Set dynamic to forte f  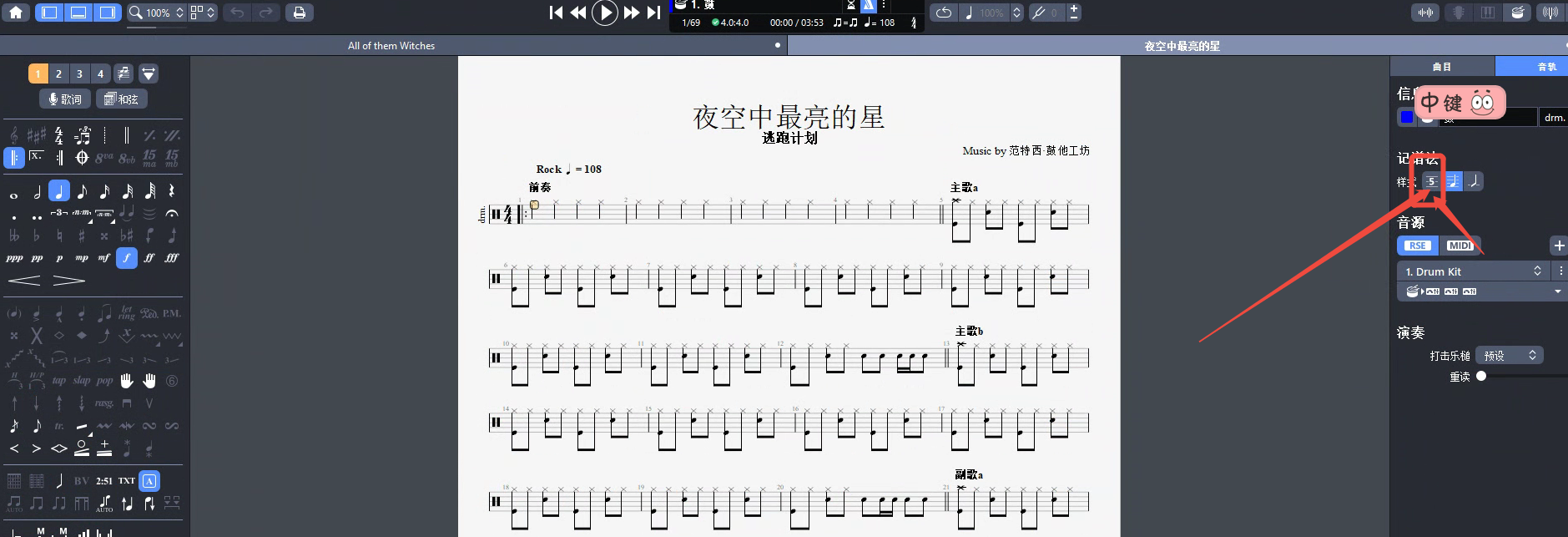point(126,258)
